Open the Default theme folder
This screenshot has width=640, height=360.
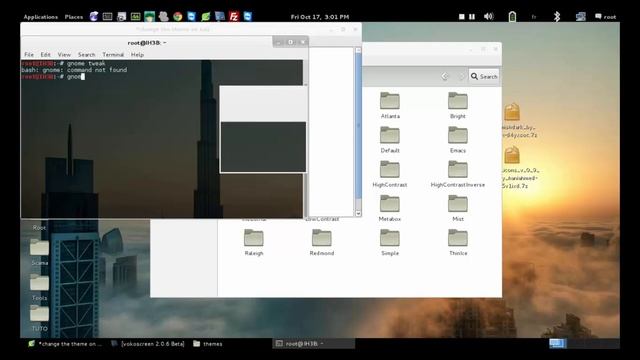pos(390,140)
